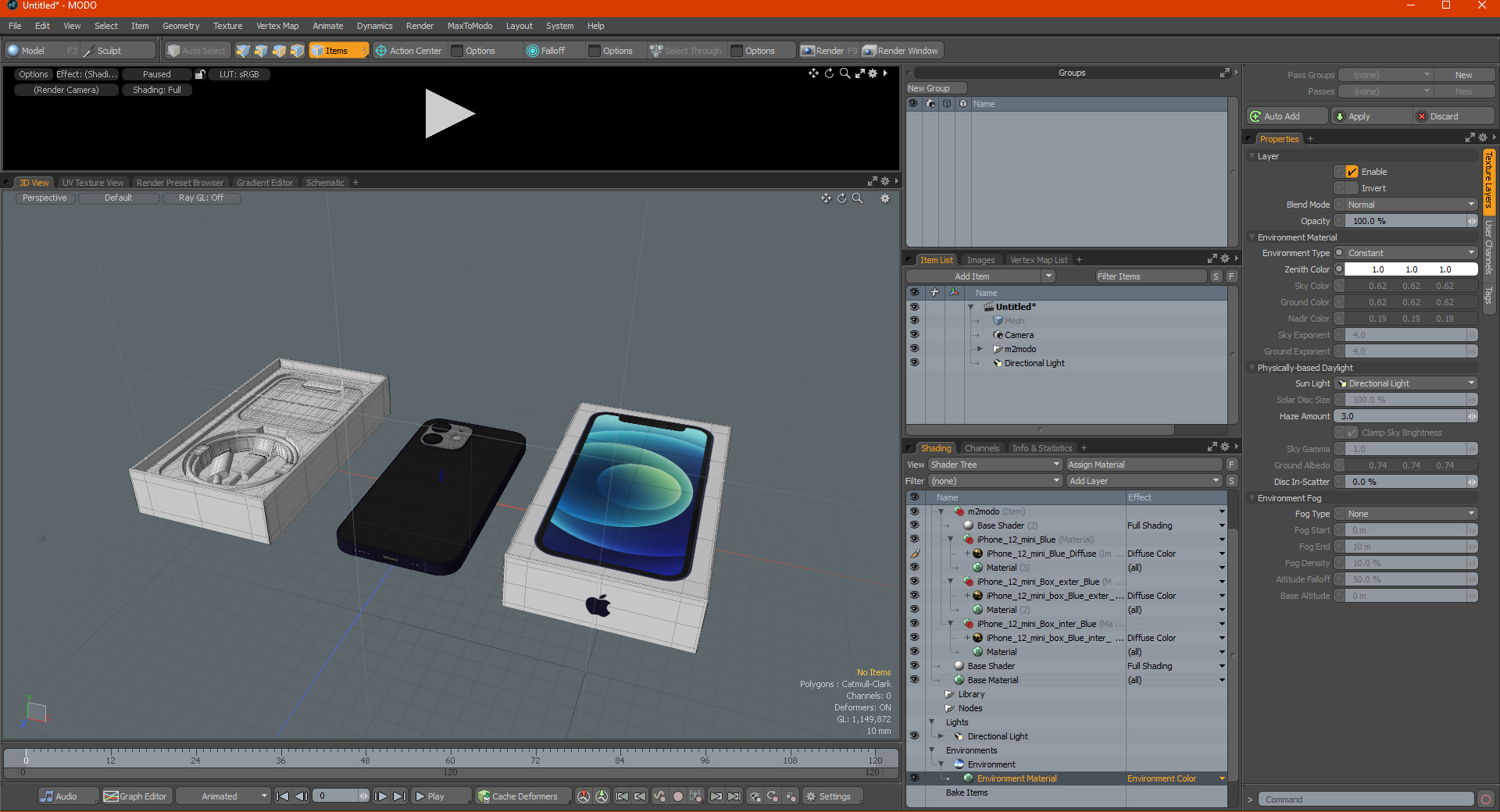Click the Apply button

(1371, 116)
